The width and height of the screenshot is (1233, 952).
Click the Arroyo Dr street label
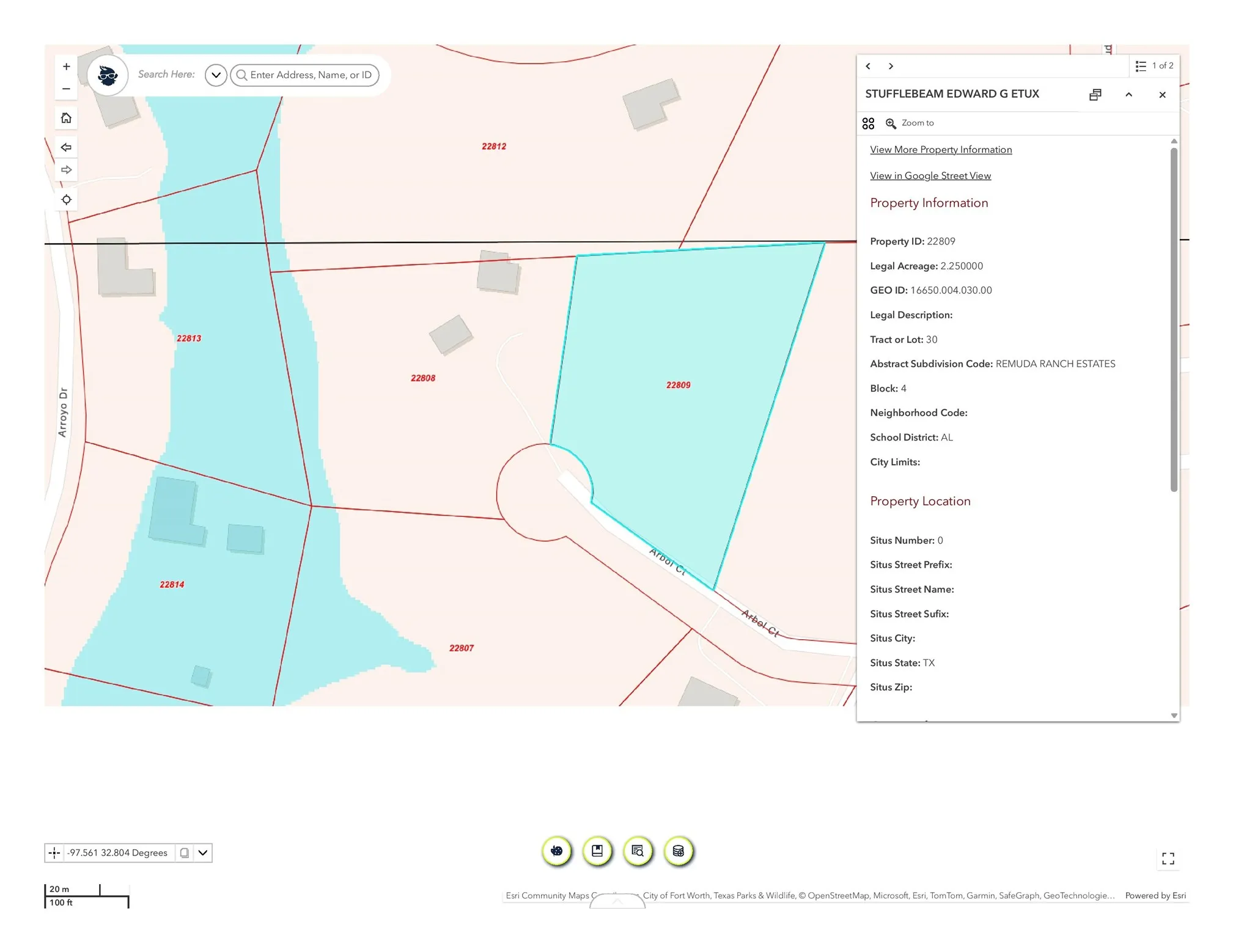(62, 412)
